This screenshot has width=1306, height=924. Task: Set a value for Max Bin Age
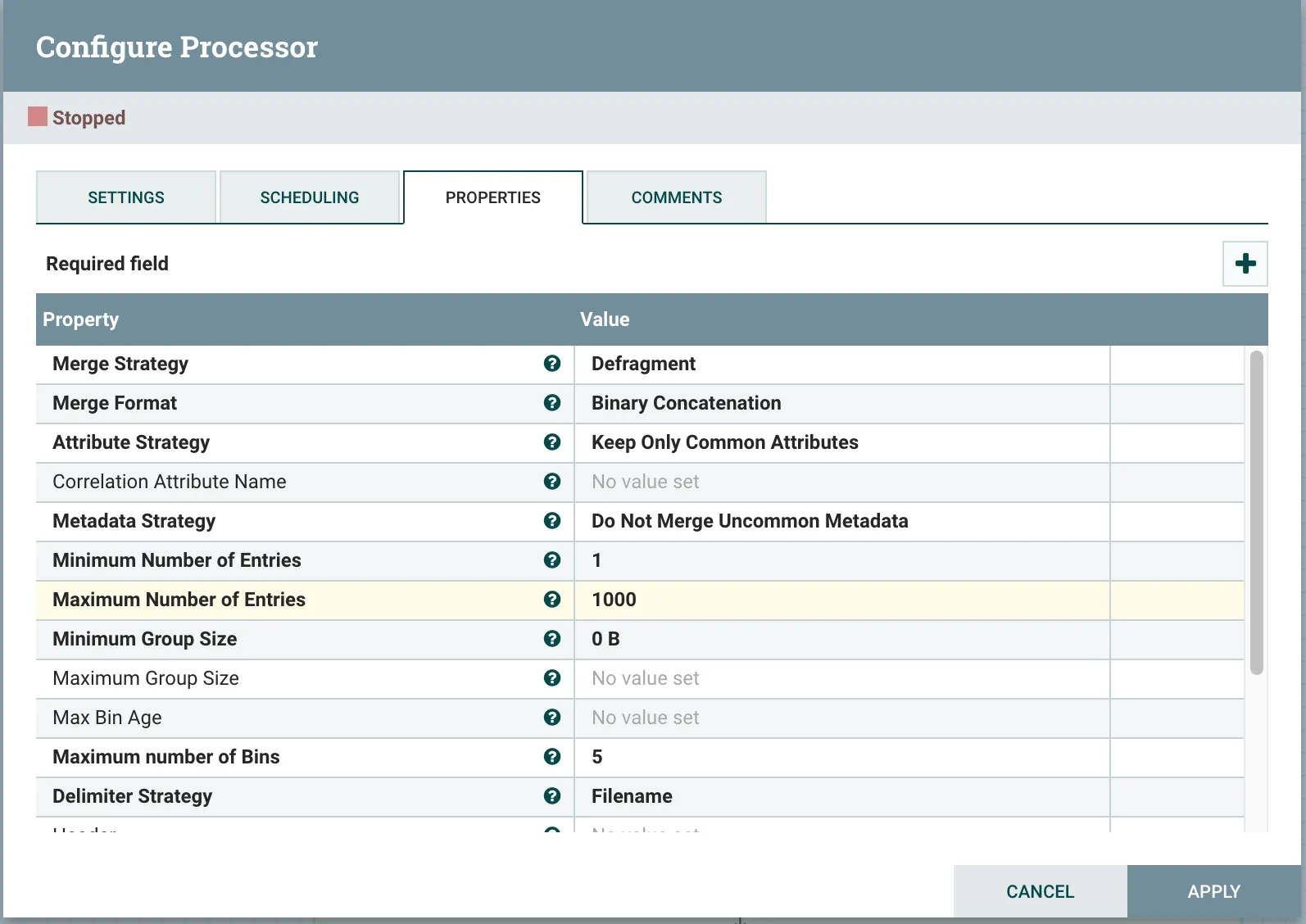click(842, 718)
